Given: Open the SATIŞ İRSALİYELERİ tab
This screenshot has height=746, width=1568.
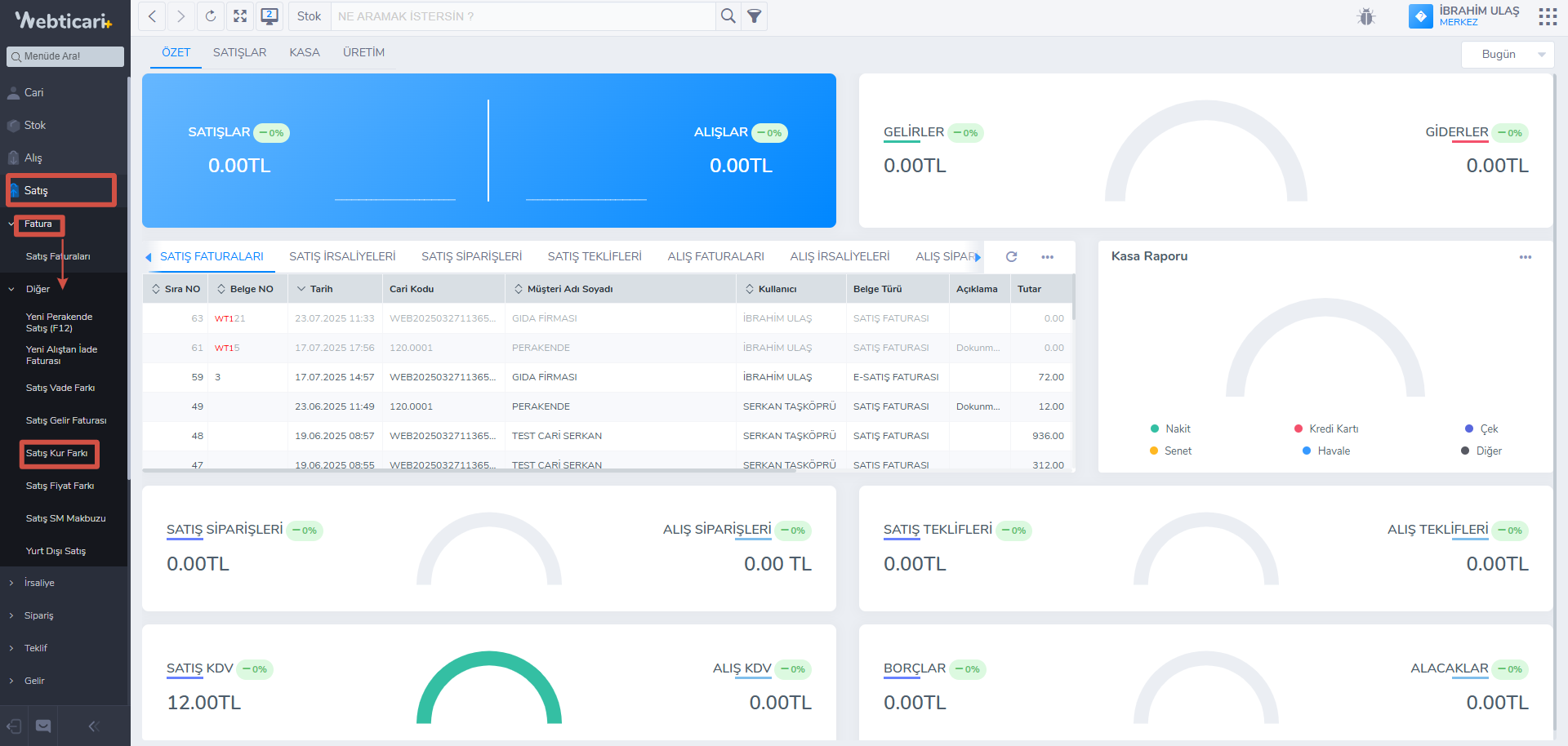Looking at the screenshot, I should tap(342, 256).
